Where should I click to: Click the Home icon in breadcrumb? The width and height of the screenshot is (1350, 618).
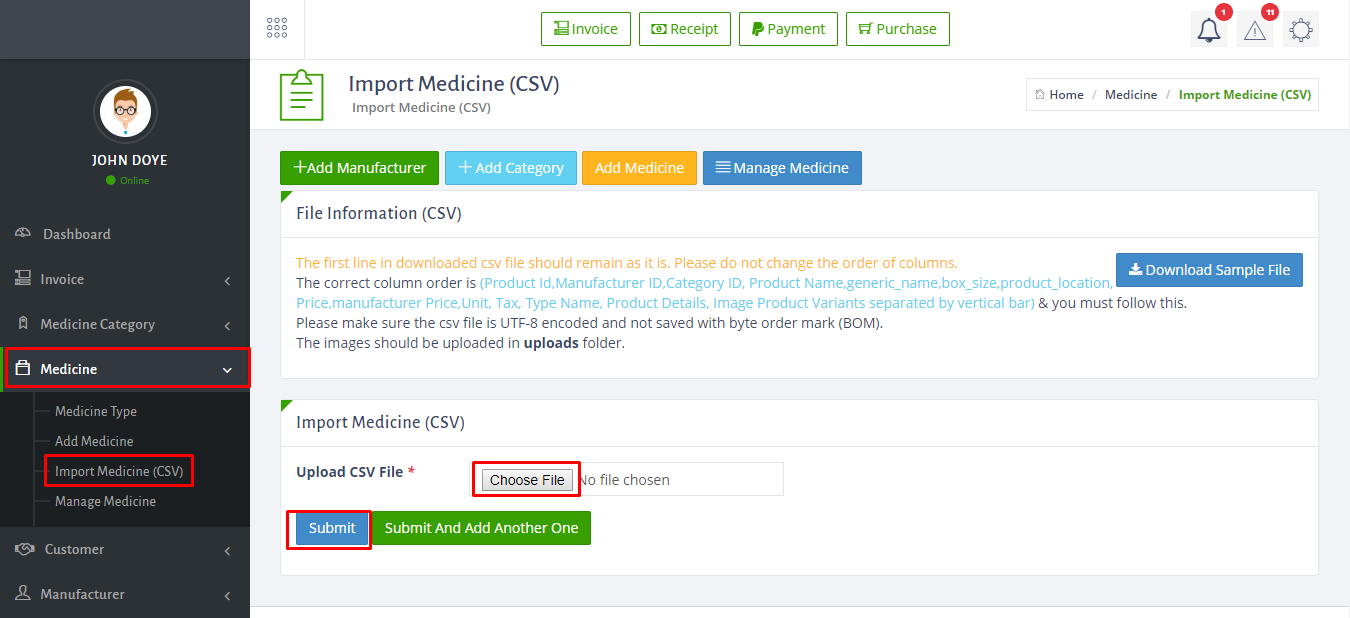(1040, 95)
